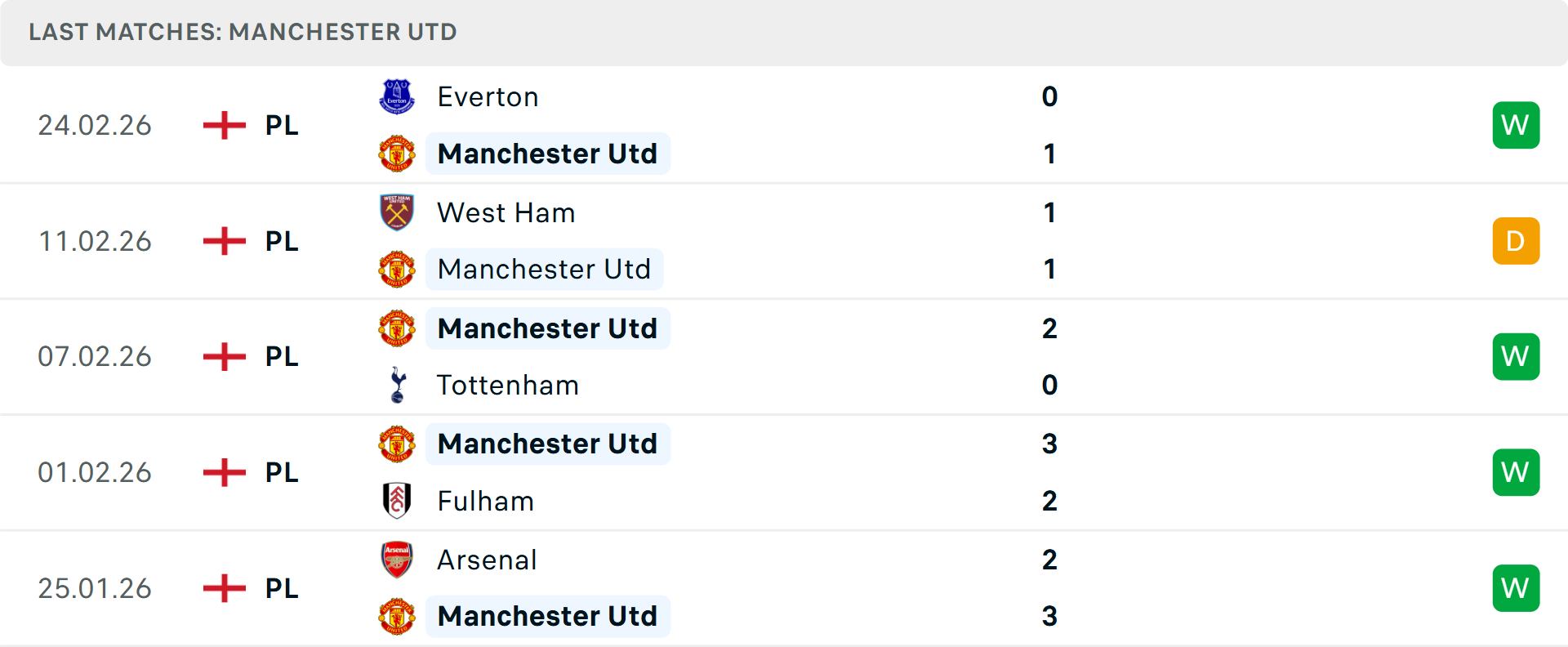Click the Last Matches: Manchester Utd header

pyautogui.click(x=243, y=32)
